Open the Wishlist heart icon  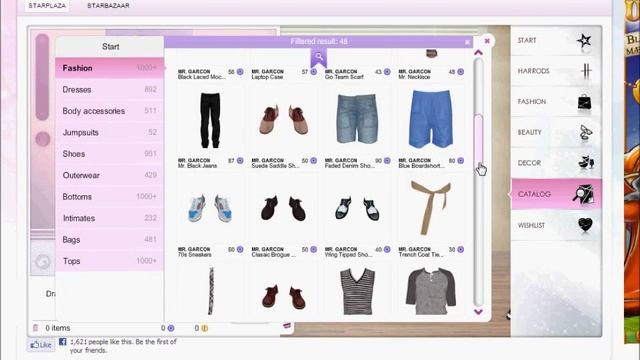585,224
